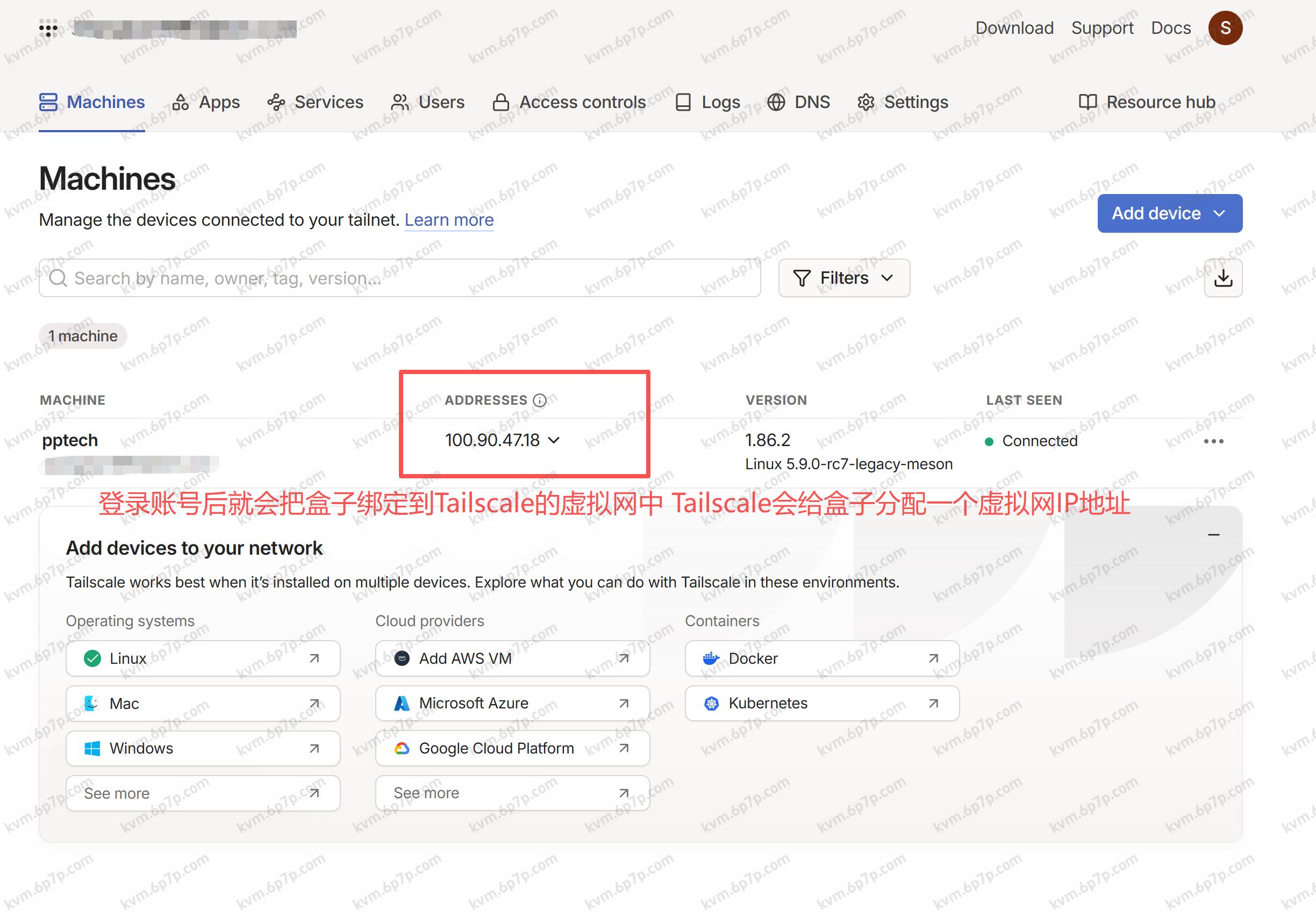Open the Docker container guide

[x=821, y=658]
